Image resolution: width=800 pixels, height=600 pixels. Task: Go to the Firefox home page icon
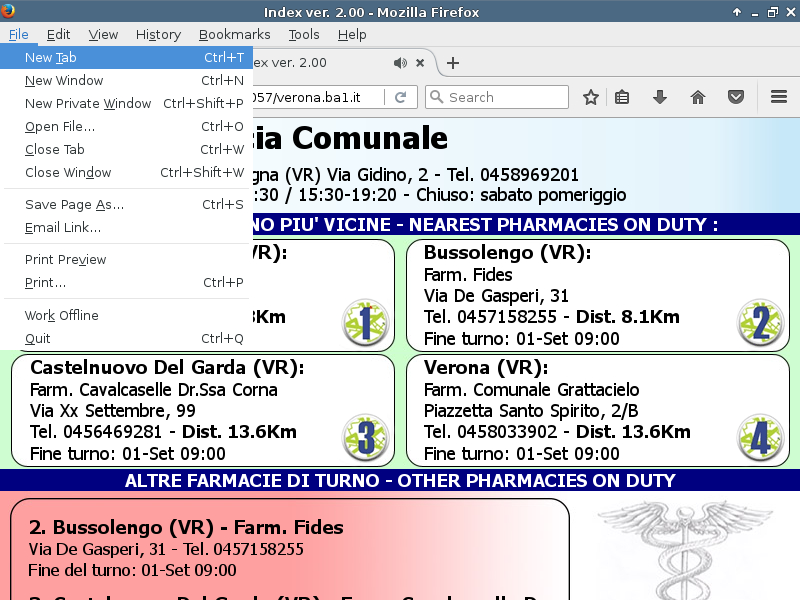(x=698, y=97)
